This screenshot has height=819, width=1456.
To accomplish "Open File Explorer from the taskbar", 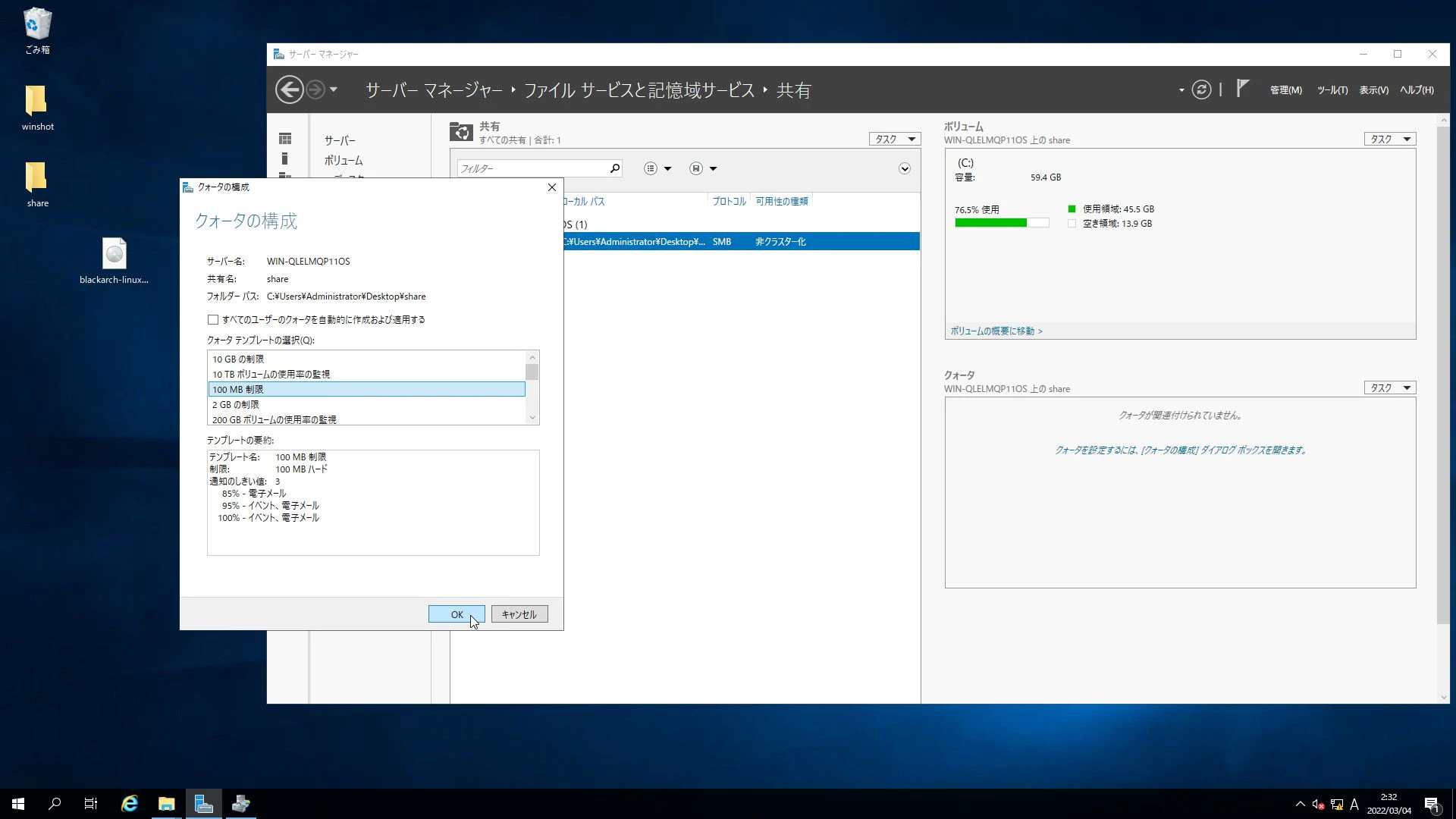I will [166, 804].
